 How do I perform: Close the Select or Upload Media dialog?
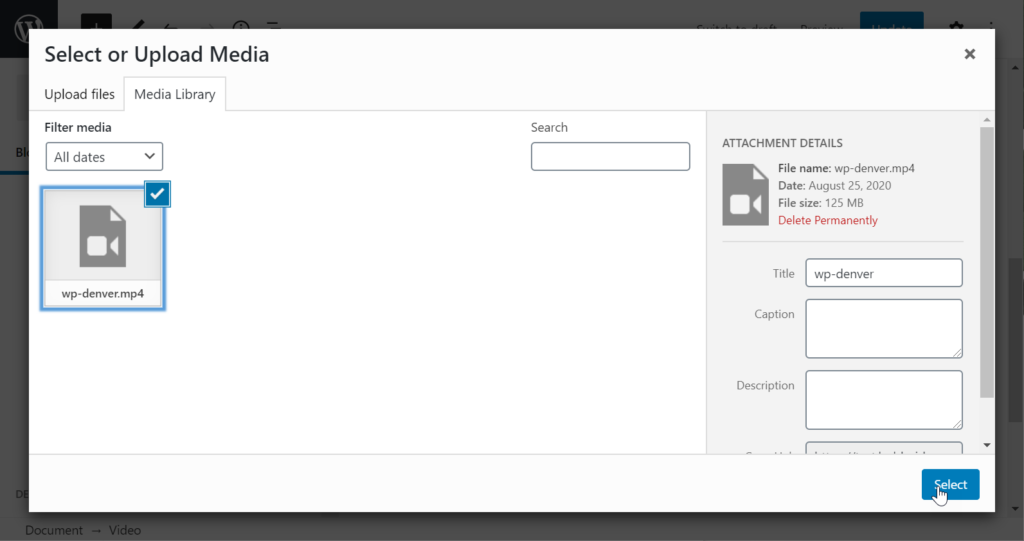click(969, 55)
